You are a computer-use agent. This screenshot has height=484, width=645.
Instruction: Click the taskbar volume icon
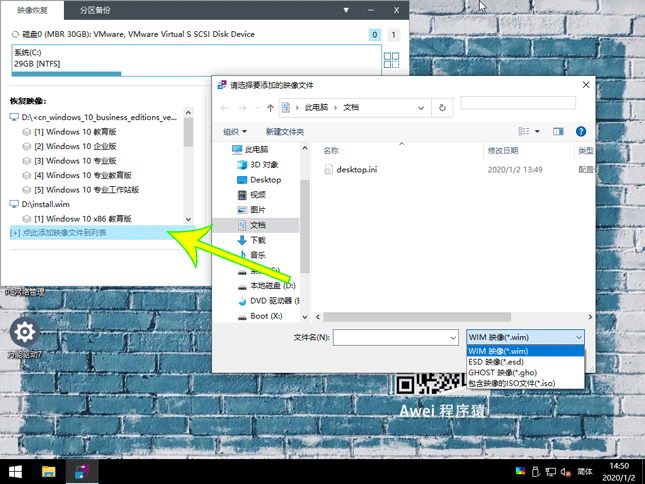pyautogui.click(x=566, y=472)
